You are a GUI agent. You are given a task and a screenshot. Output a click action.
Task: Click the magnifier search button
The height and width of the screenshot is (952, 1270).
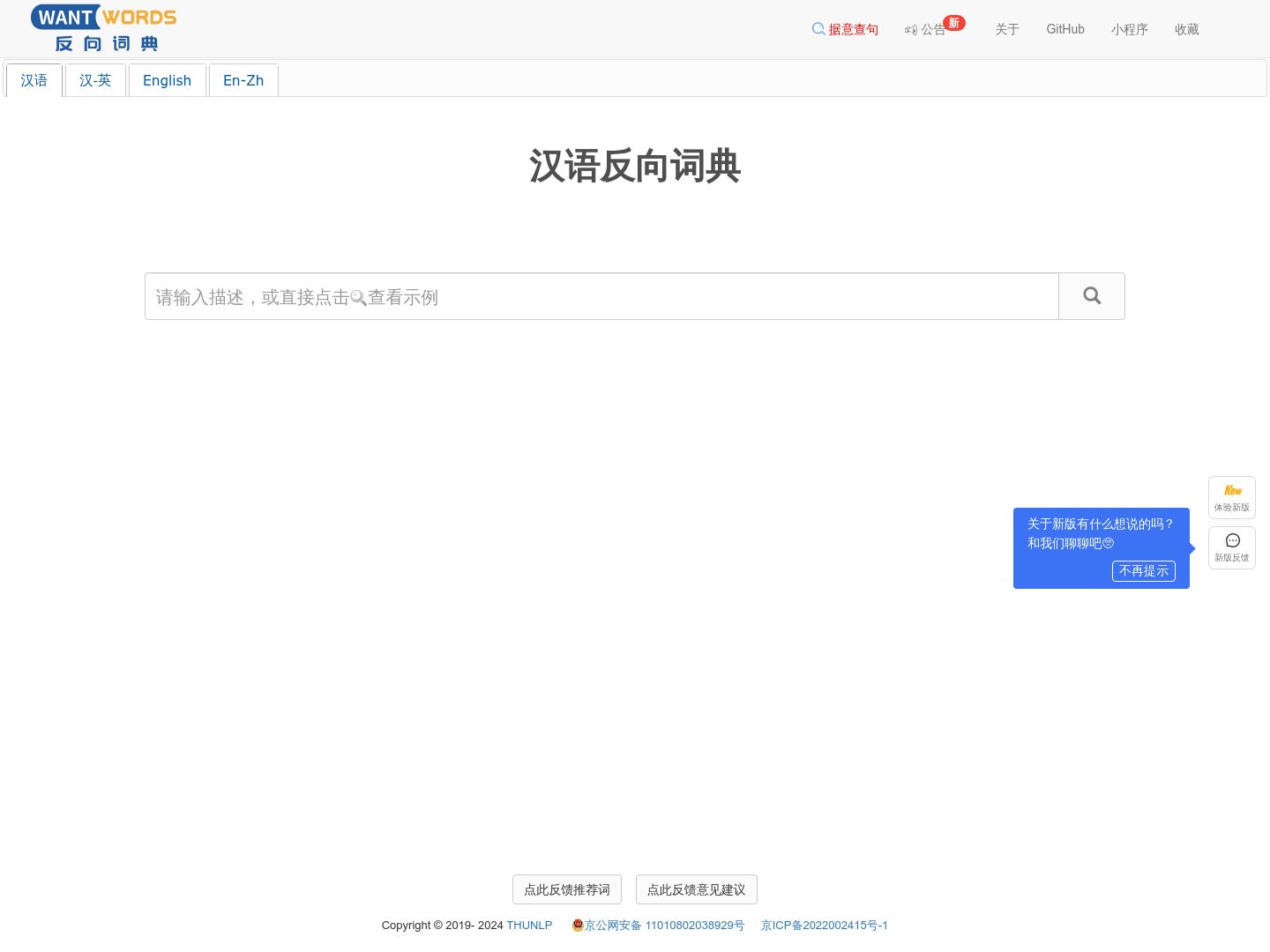tap(1092, 296)
